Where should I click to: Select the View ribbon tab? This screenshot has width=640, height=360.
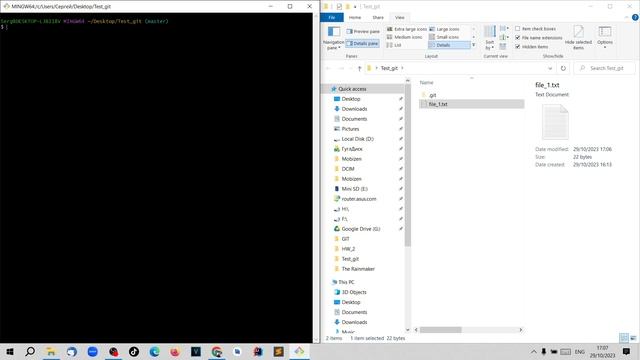coord(400,18)
